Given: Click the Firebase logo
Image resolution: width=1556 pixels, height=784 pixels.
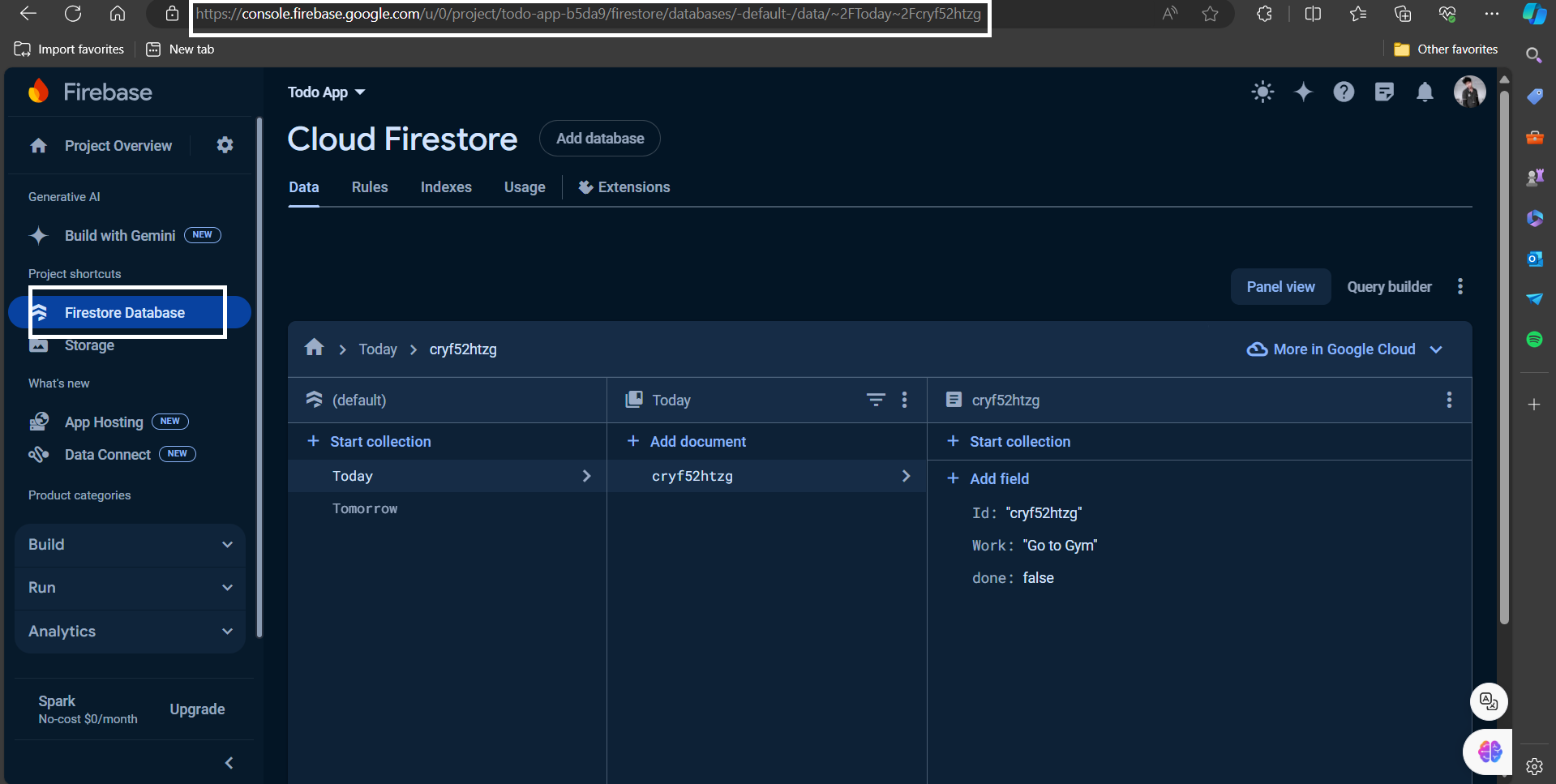Looking at the screenshot, I should pyautogui.click(x=90, y=92).
